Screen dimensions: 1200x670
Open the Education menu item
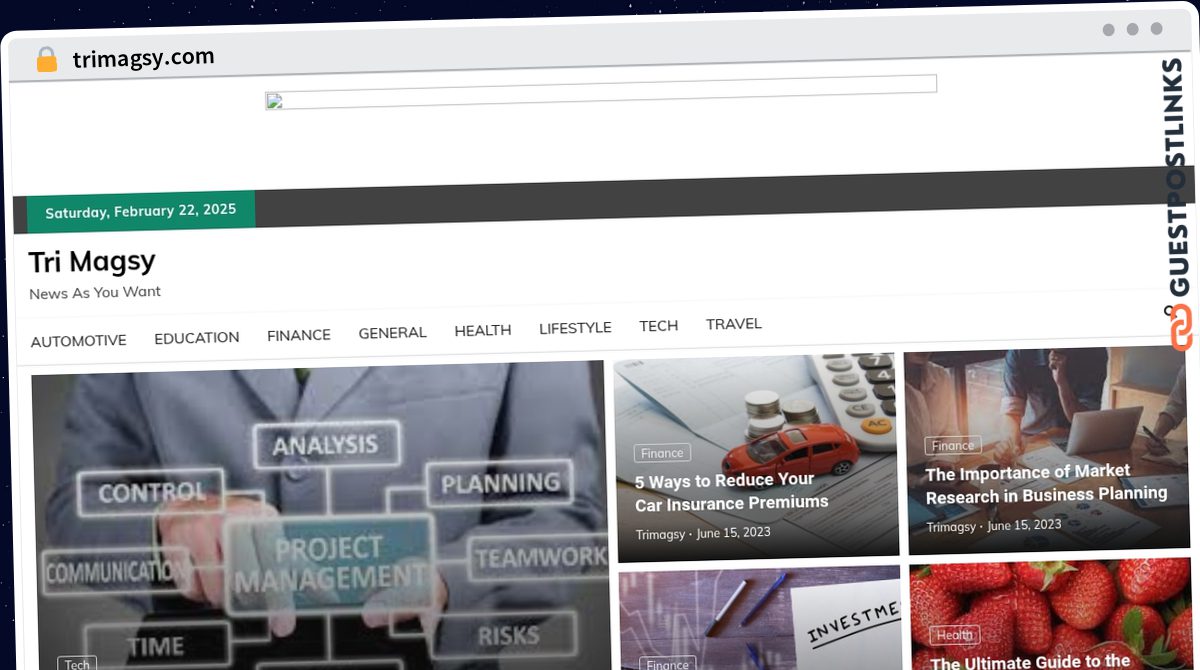pos(197,338)
